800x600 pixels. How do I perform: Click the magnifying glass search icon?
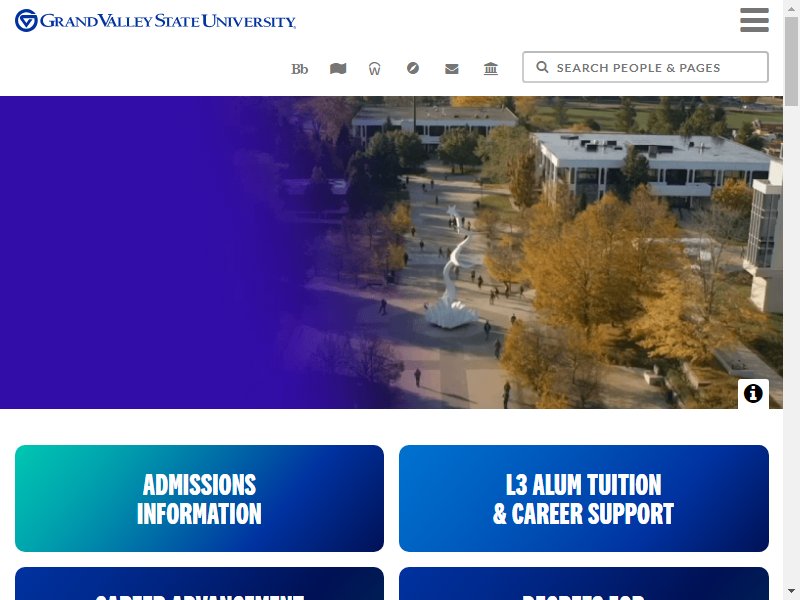(542, 67)
